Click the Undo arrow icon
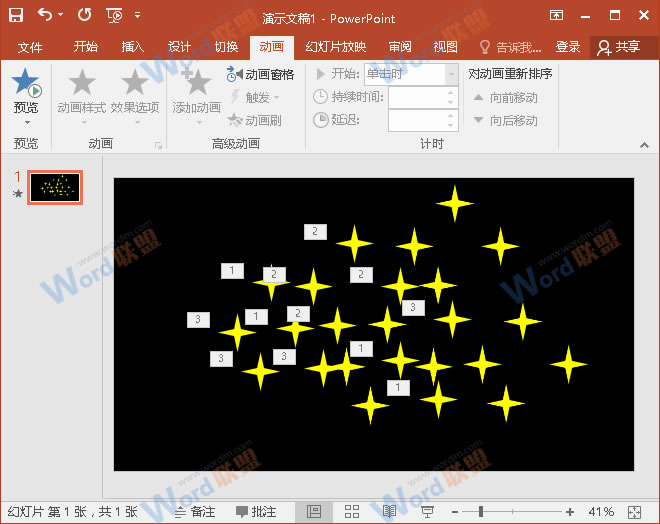 pos(45,15)
